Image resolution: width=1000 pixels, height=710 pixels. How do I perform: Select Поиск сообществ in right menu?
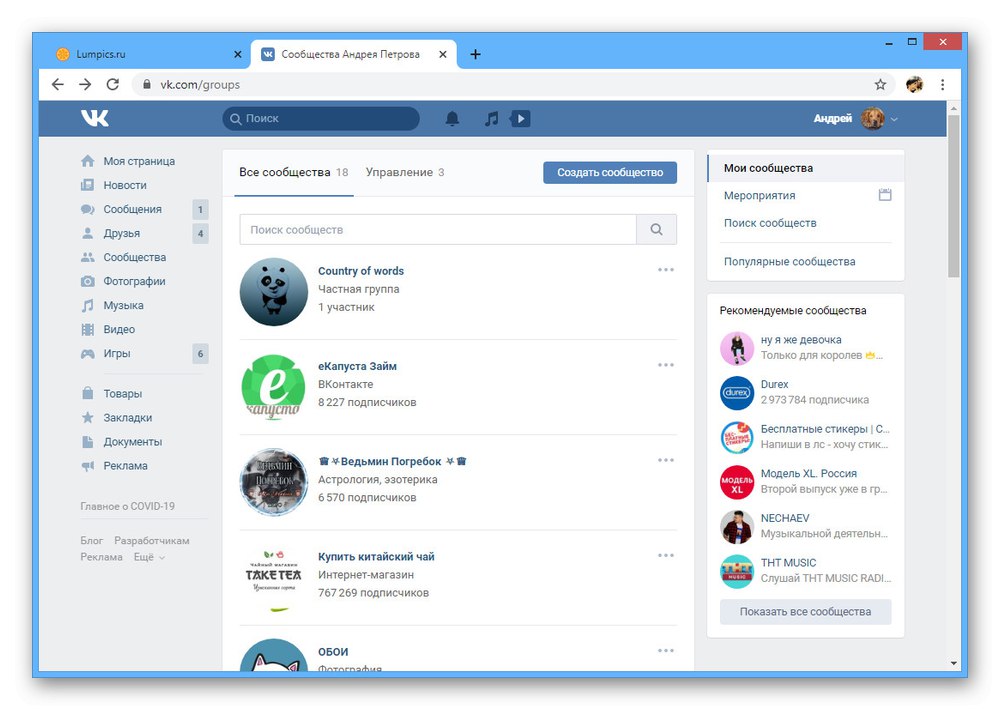(x=770, y=223)
